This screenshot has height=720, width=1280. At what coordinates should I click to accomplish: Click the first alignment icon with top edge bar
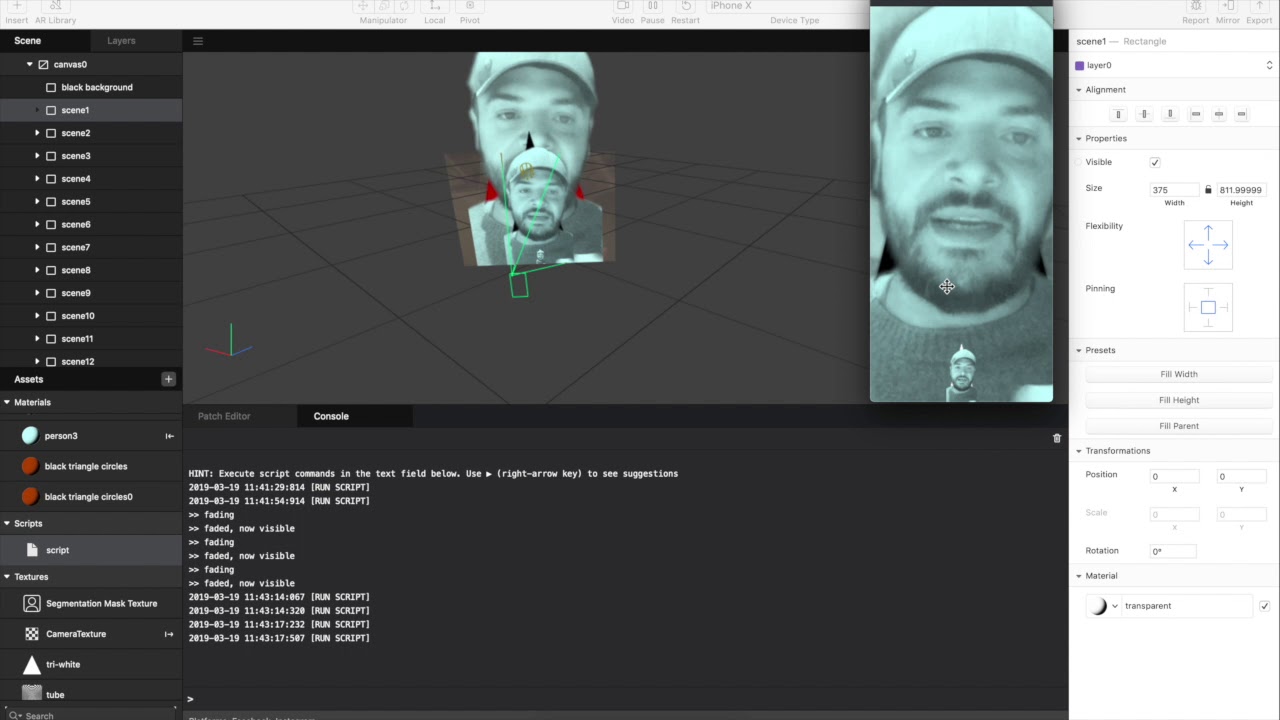tap(1119, 114)
